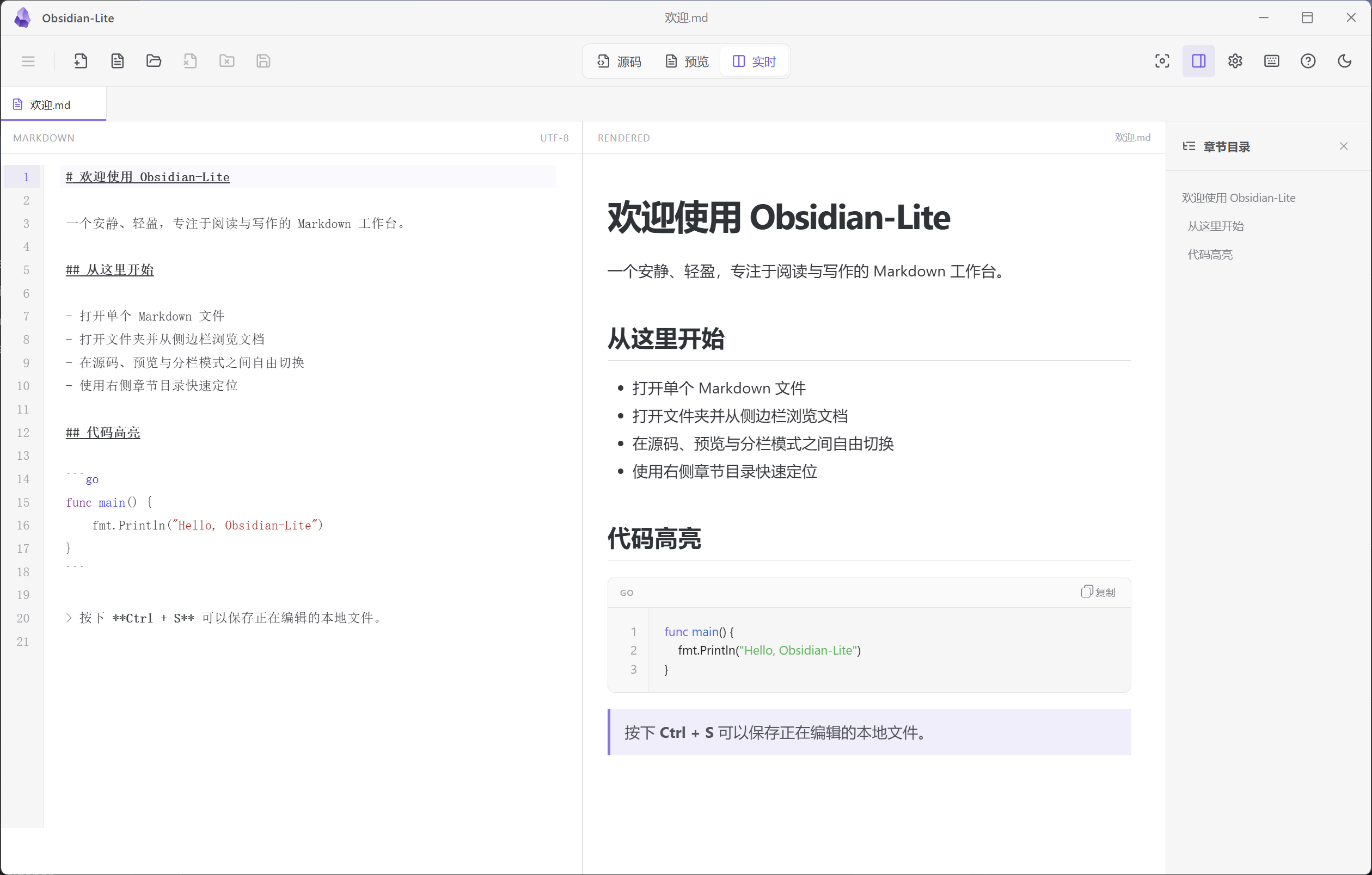Open a single file via the document icon
The image size is (1372, 875).
pos(118,61)
